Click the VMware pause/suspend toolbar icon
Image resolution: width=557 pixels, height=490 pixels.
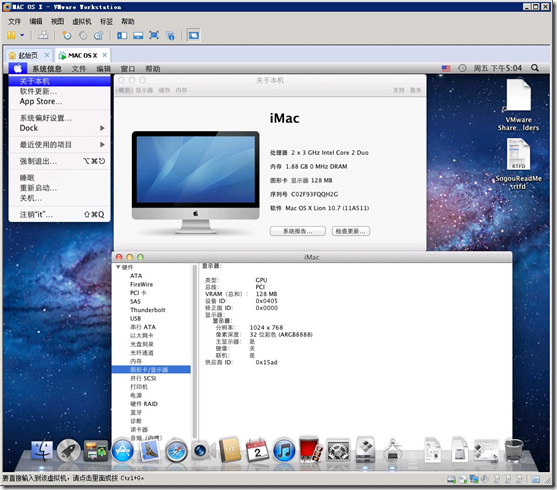pyautogui.click(x=11, y=35)
